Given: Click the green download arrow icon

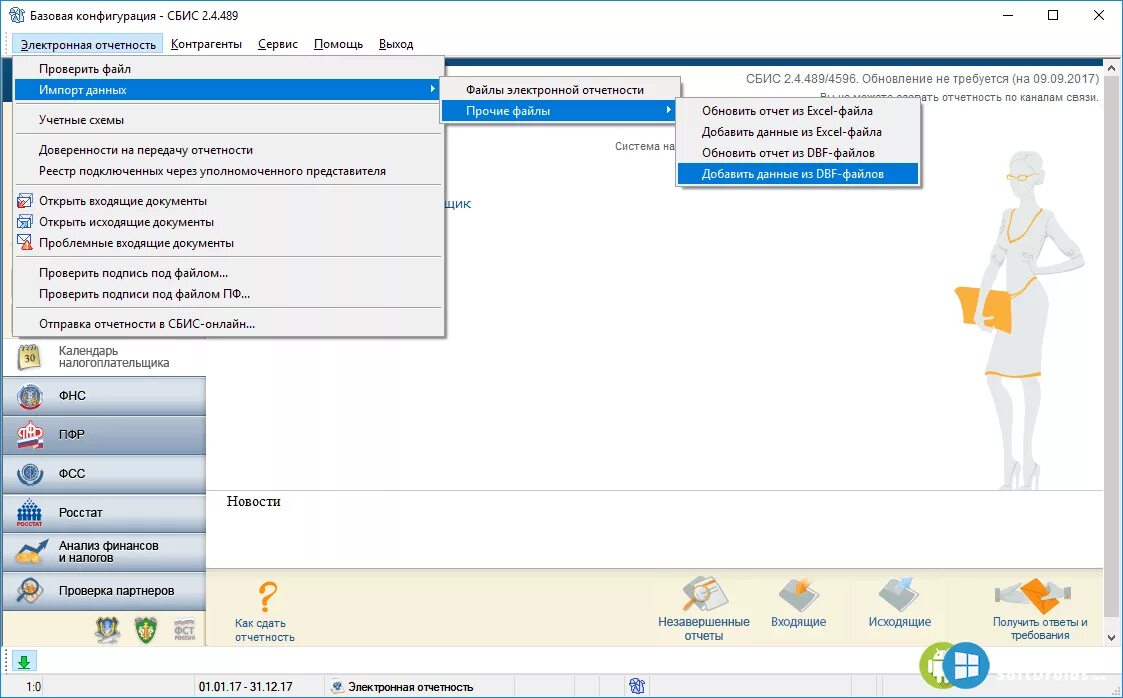Looking at the screenshot, I should 24,661.
